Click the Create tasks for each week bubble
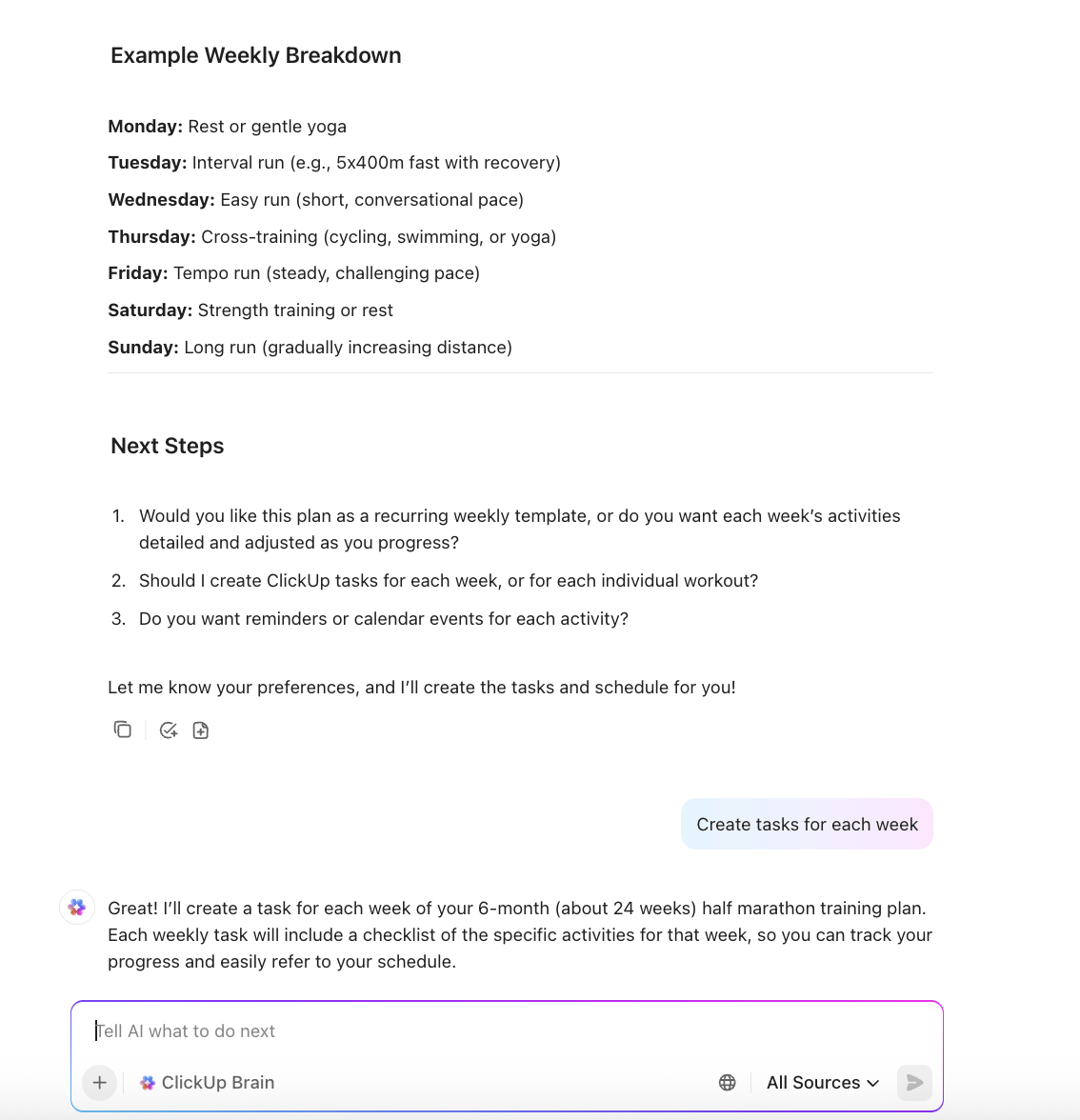This screenshot has height=1120, width=1080. (807, 824)
